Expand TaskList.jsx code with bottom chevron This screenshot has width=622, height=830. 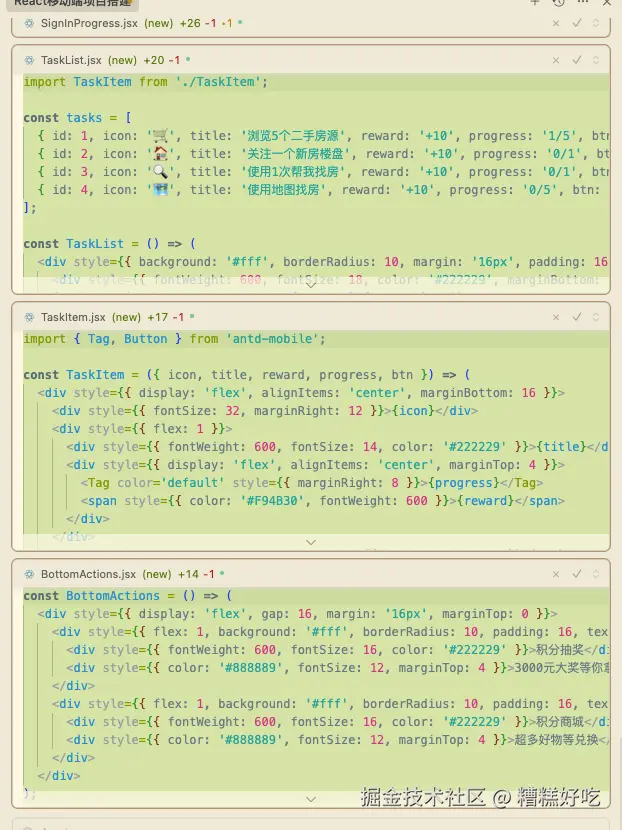(311, 285)
